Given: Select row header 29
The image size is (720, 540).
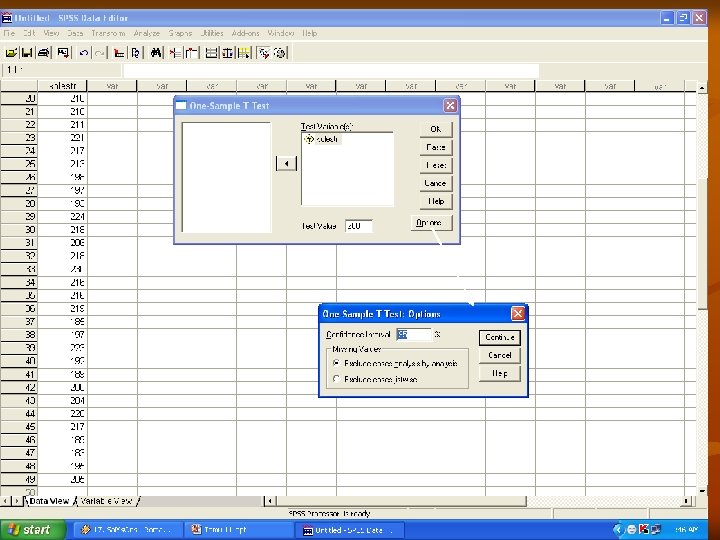Looking at the screenshot, I should pyautogui.click(x=19, y=216).
